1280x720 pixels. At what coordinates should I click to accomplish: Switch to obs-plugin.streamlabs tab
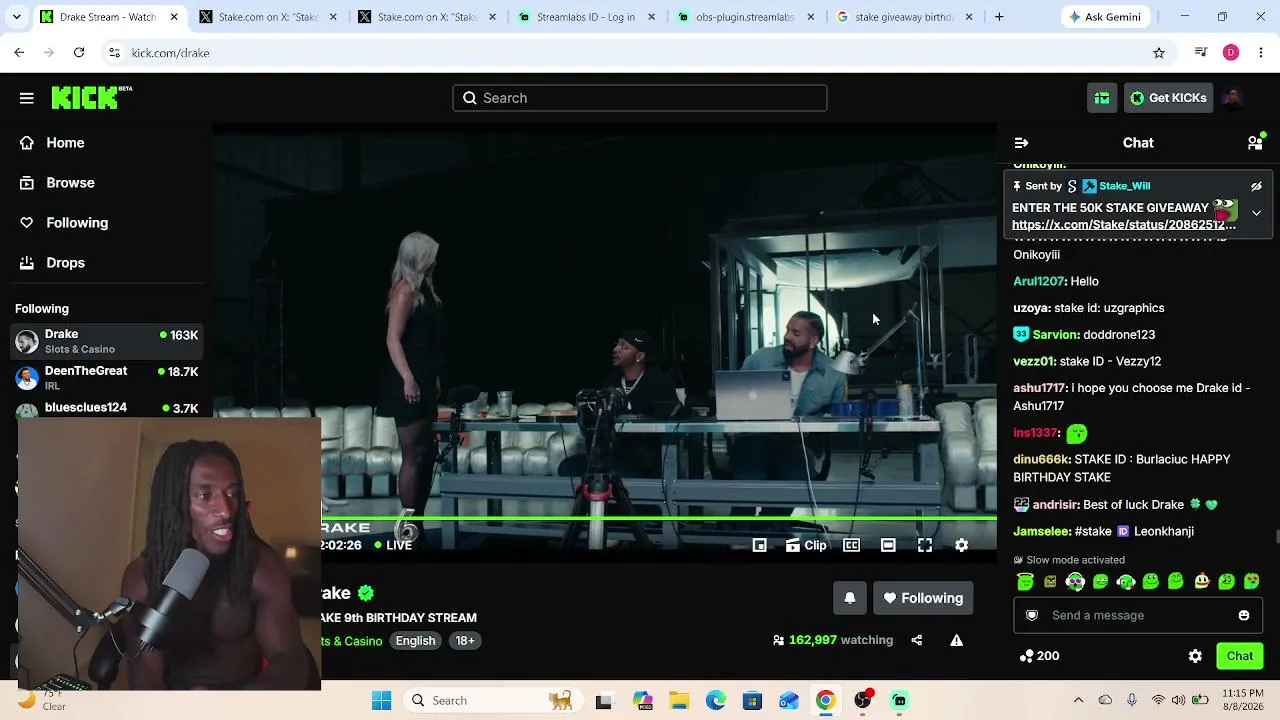coord(745,17)
